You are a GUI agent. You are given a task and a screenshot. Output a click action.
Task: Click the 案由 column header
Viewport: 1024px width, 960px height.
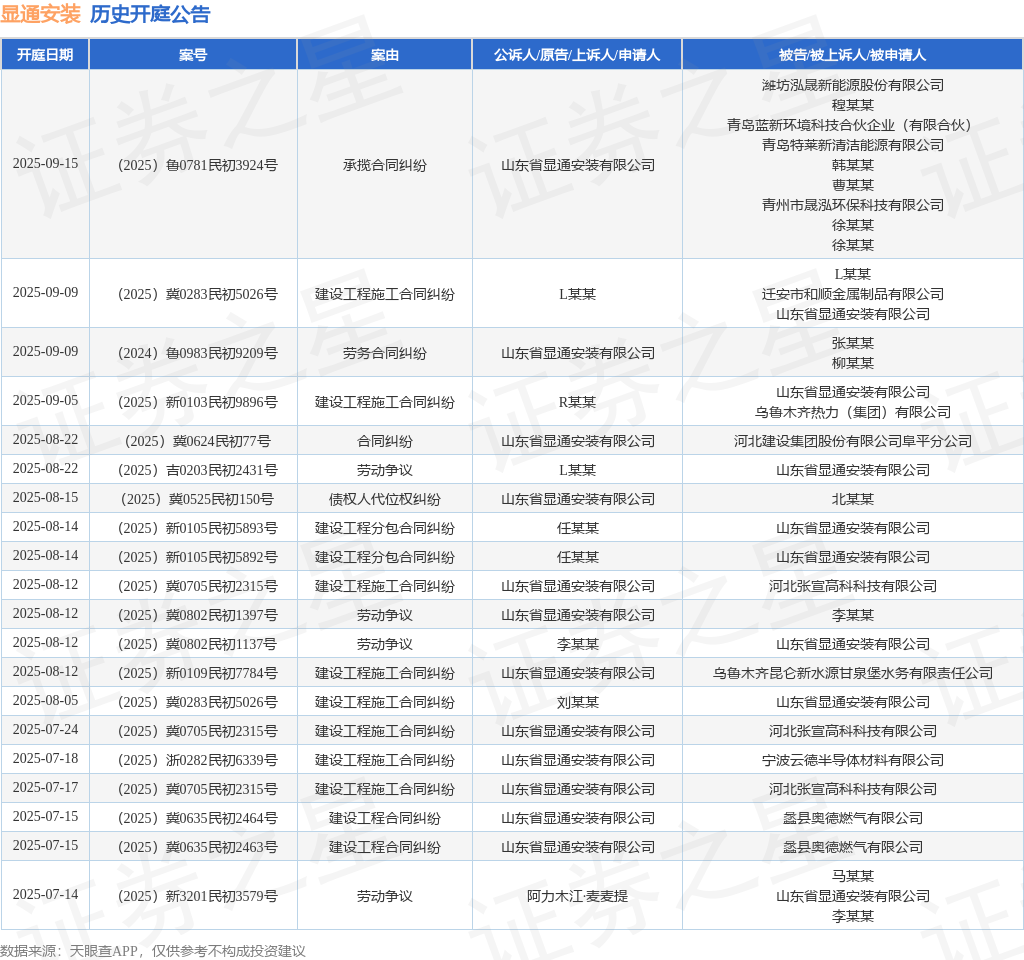click(x=385, y=55)
